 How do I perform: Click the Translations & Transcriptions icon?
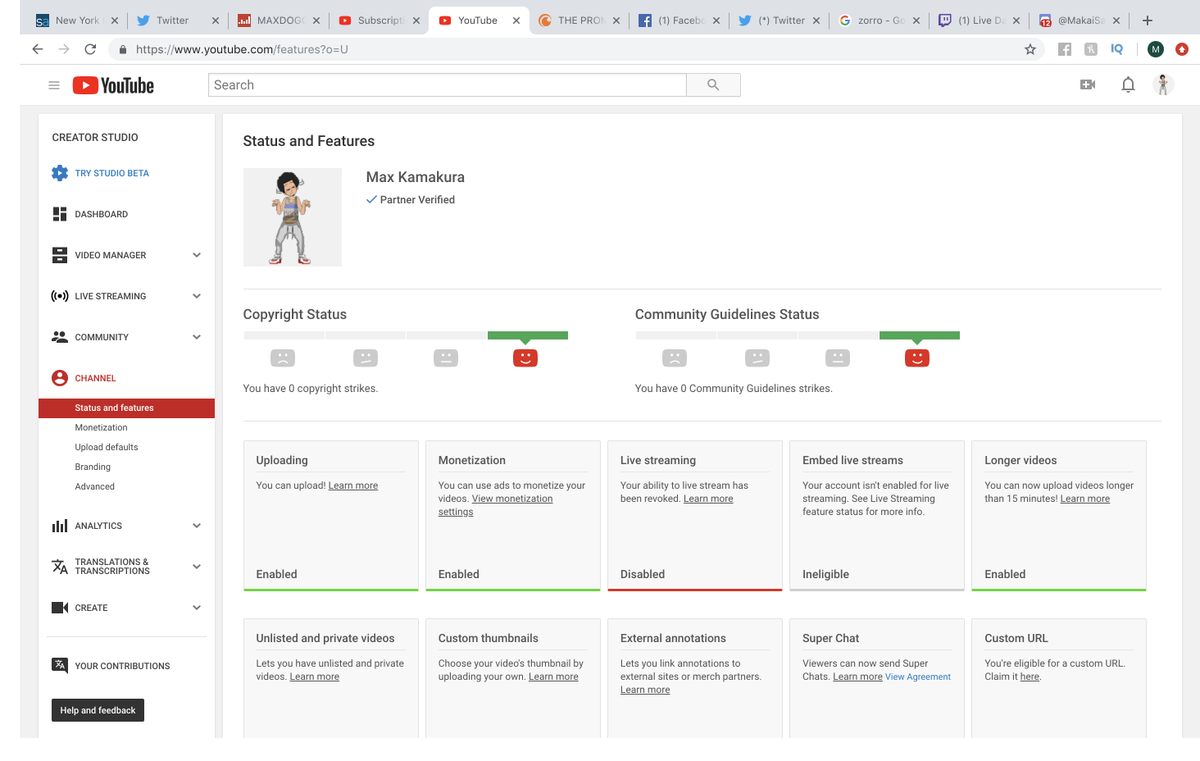coord(60,566)
